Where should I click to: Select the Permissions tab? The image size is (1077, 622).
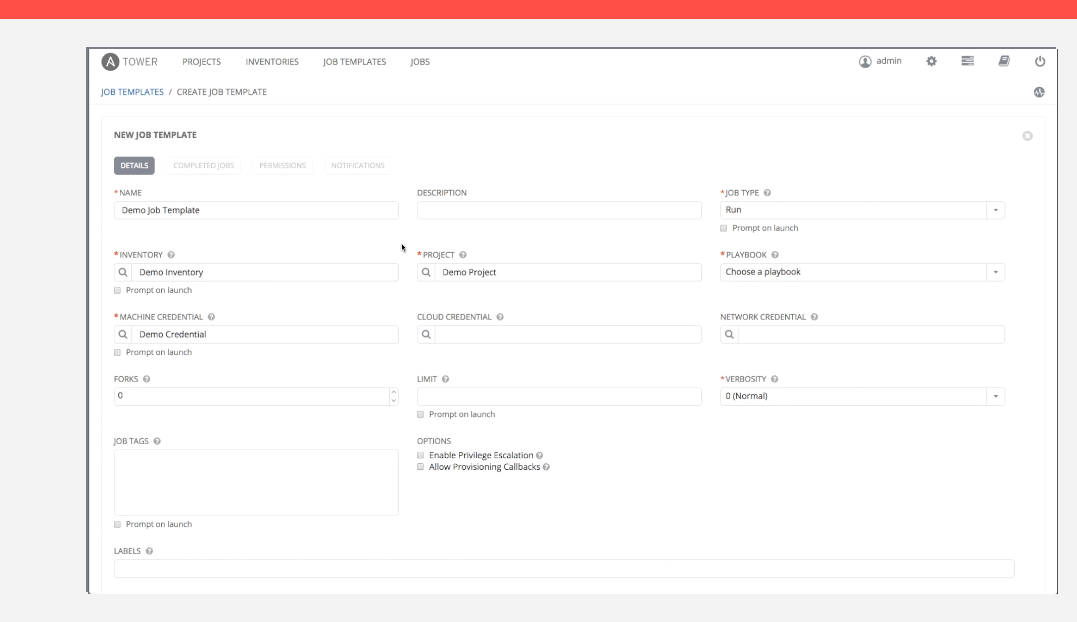[x=282, y=165]
